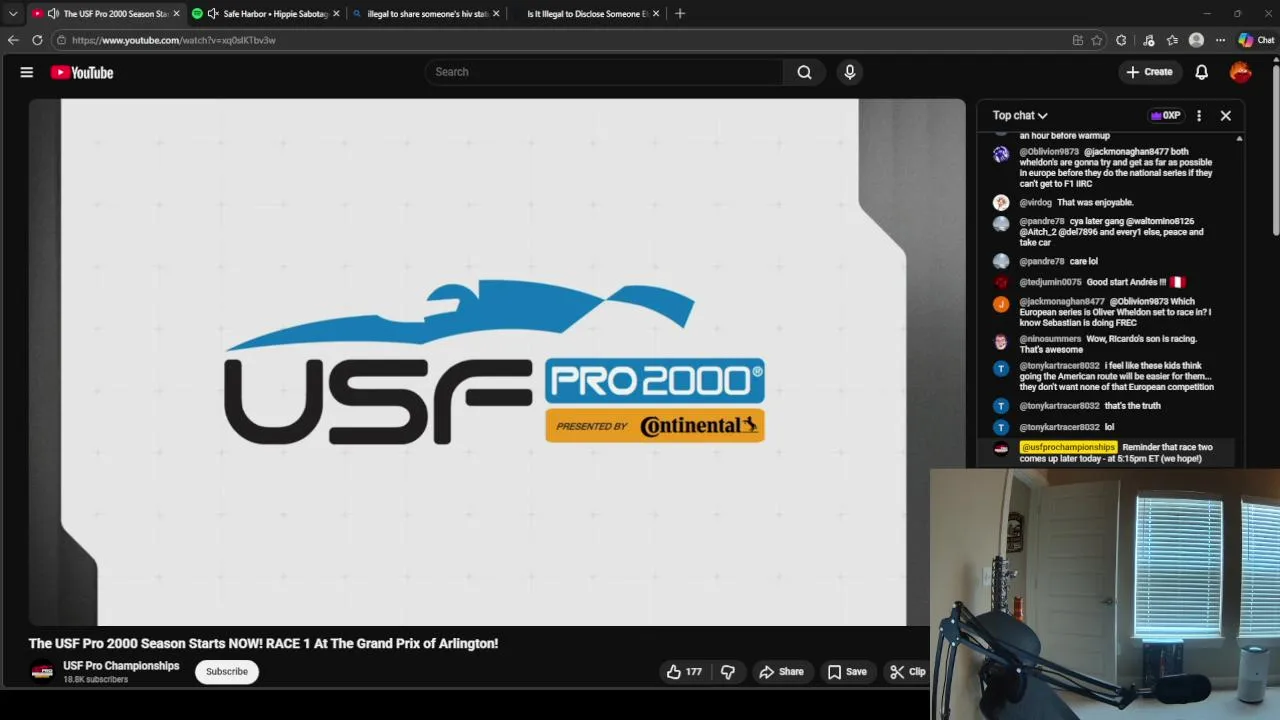Open the YouTube guide hamburger menu
The image size is (1280, 720).
pyautogui.click(x=27, y=72)
